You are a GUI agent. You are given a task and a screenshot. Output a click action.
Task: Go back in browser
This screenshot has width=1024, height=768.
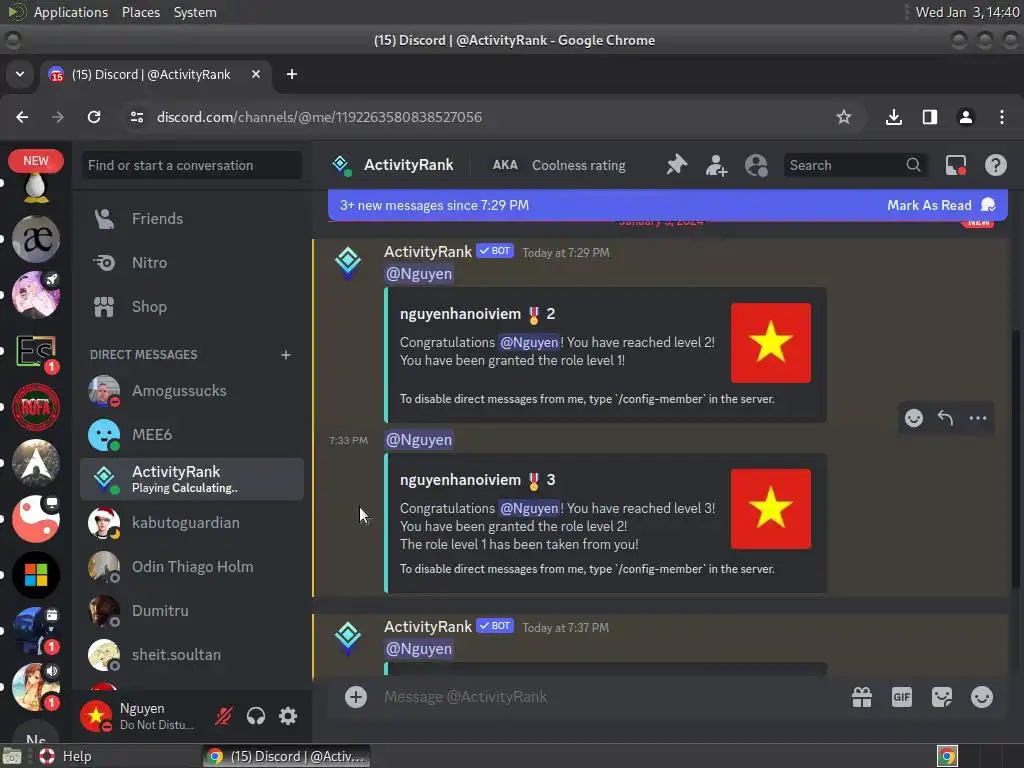pyautogui.click(x=22, y=117)
